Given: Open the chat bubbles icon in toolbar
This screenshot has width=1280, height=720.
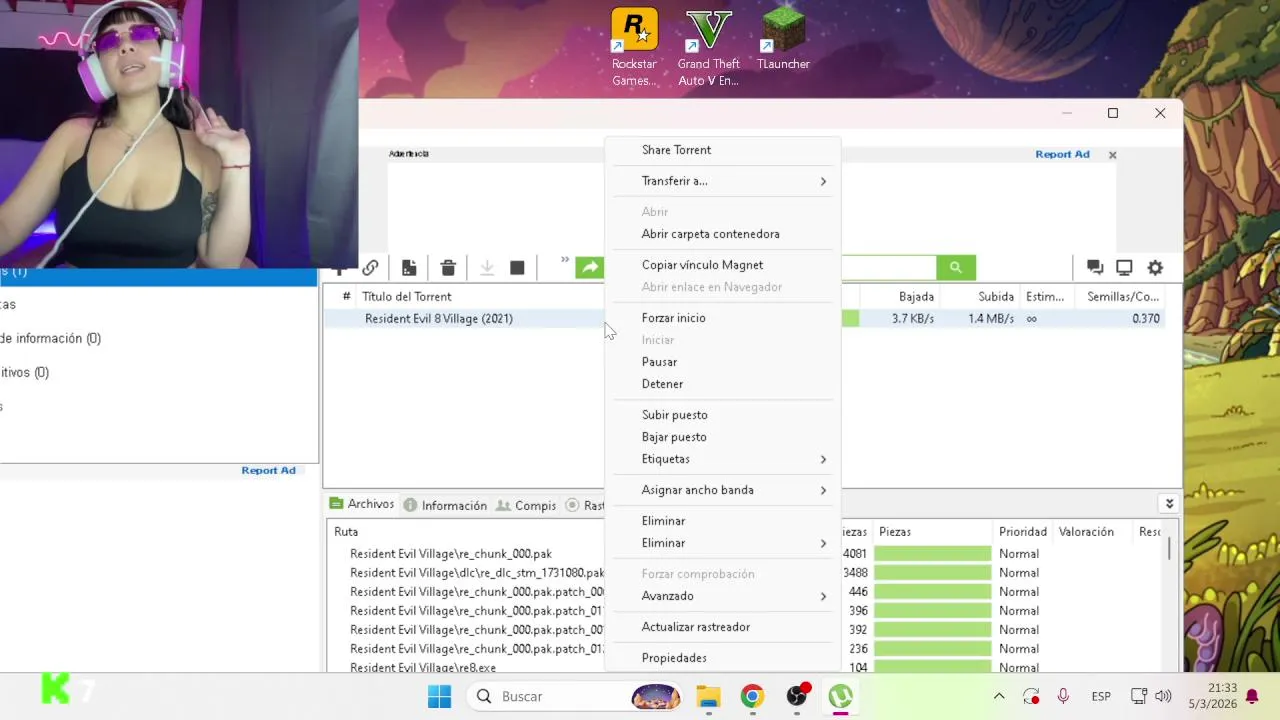Looking at the screenshot, I should pyautogui.click(x=1095, y=268).
